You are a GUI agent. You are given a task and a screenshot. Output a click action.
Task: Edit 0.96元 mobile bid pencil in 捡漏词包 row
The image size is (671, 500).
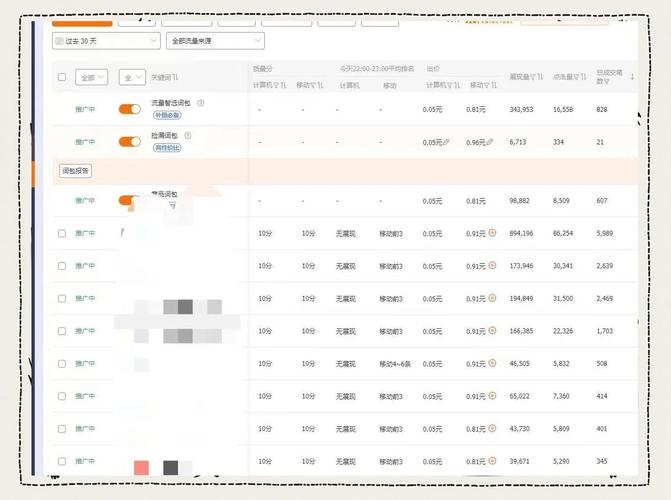pos(490,142)
